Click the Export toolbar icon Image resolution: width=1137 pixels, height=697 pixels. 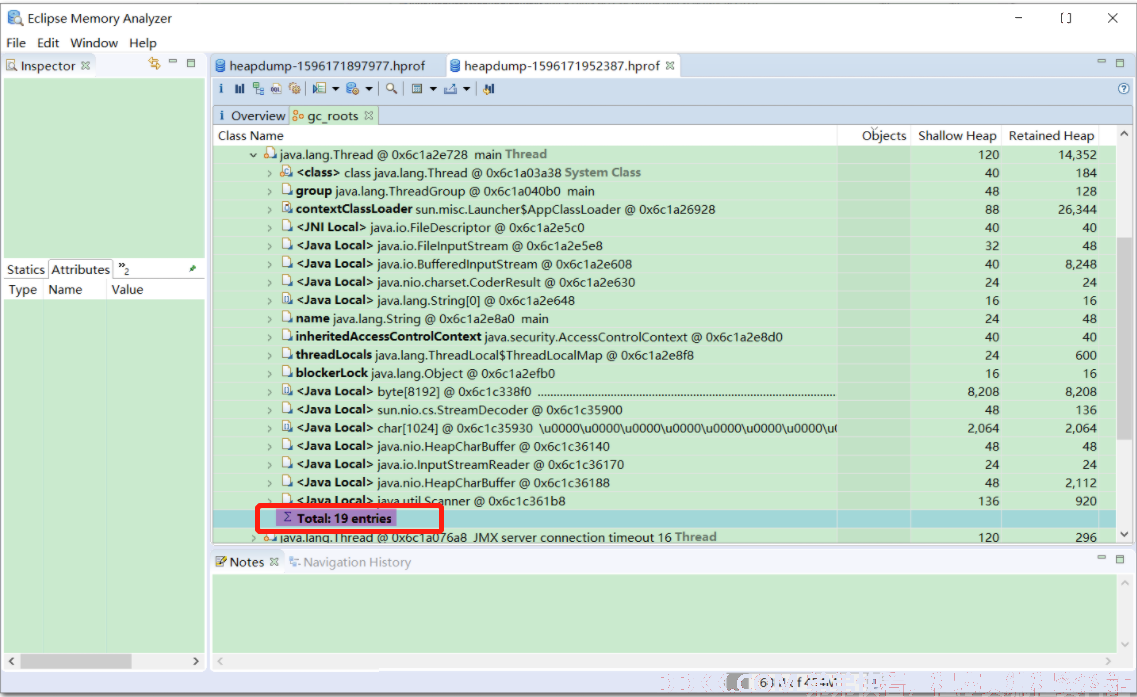(x=450, y=88)
